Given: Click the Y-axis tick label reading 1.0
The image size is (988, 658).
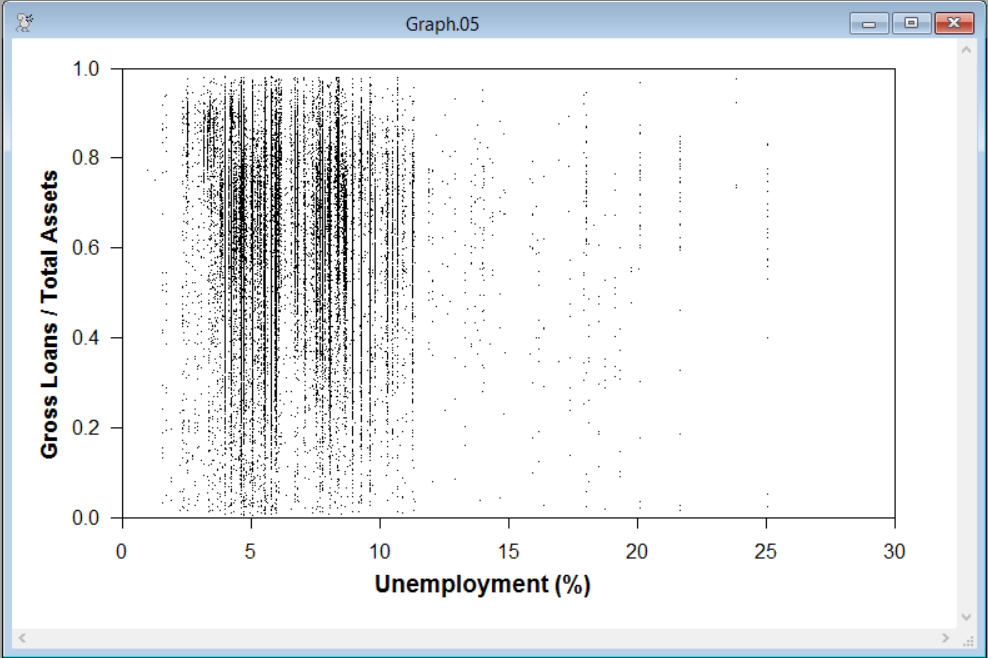Looking at the screenshot, I should coord(88,68).
